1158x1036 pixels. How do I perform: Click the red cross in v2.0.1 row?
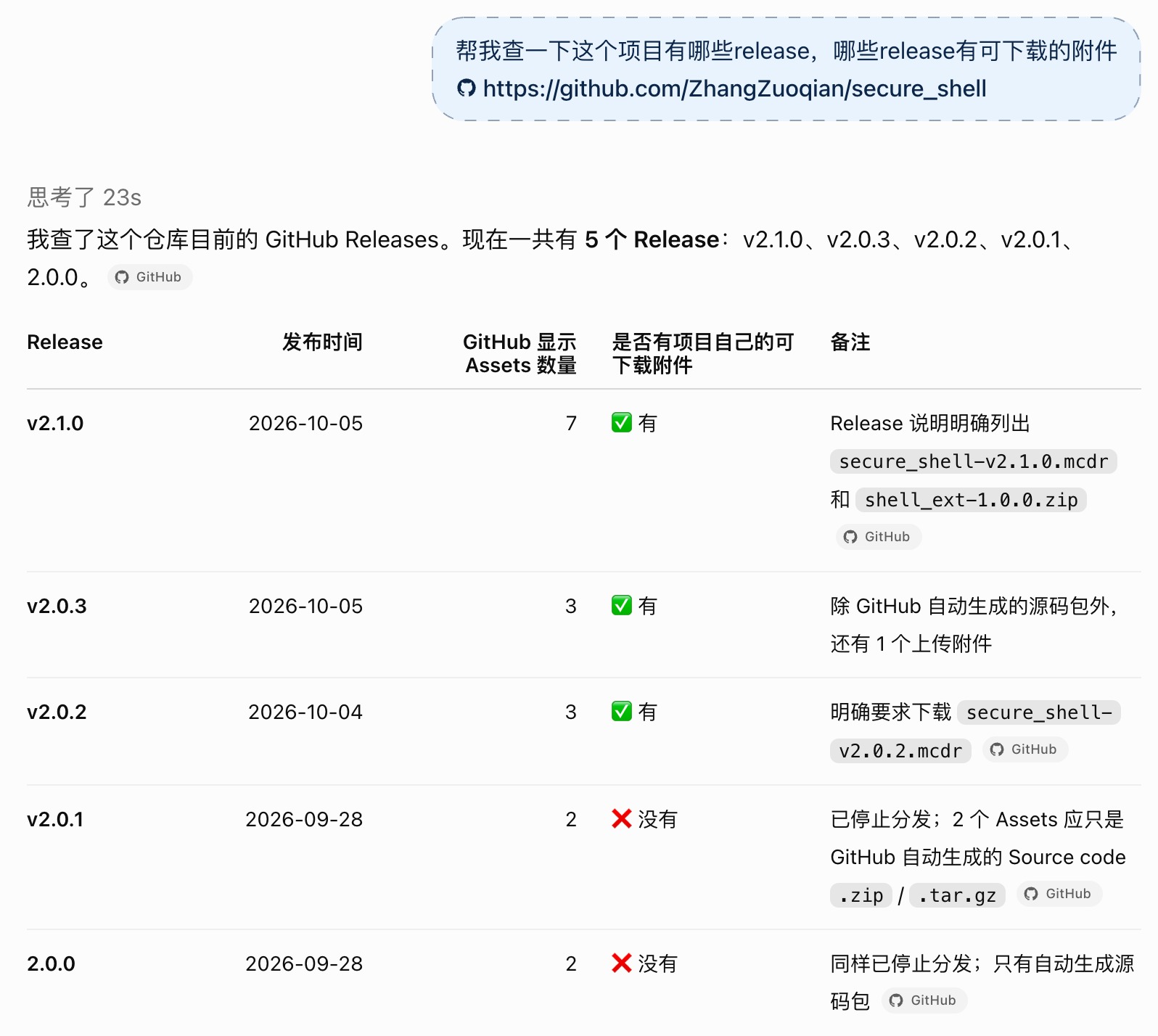[622, 819]
